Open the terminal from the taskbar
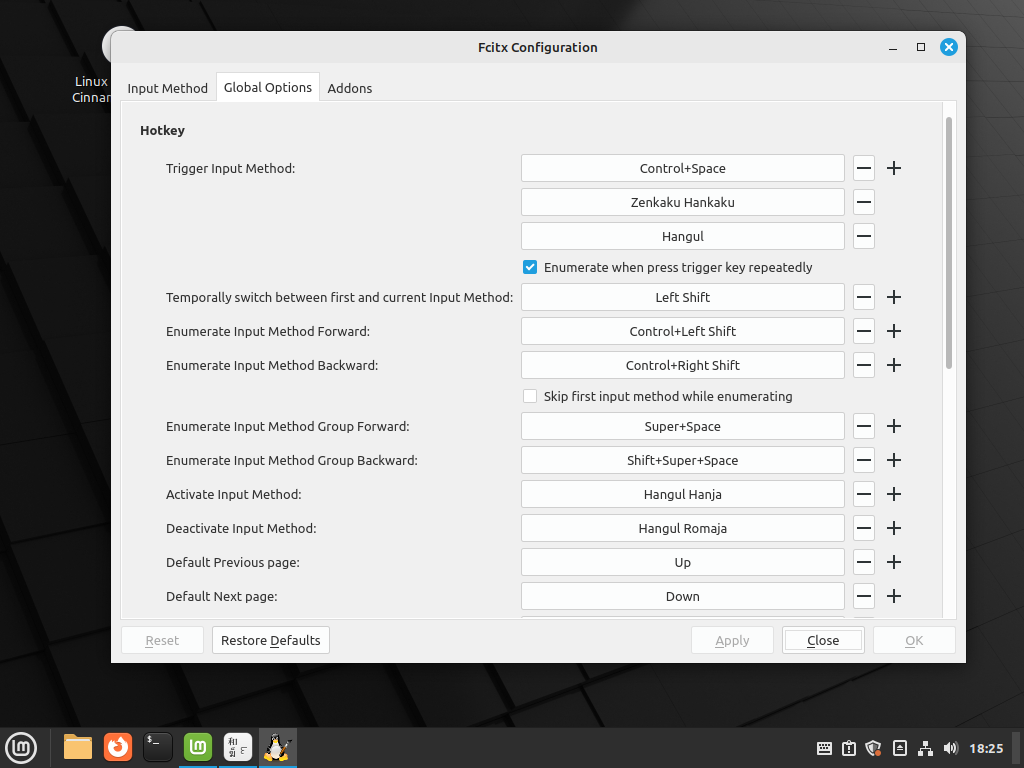This screenshot has width=1024, height=768. click(158, 747)
